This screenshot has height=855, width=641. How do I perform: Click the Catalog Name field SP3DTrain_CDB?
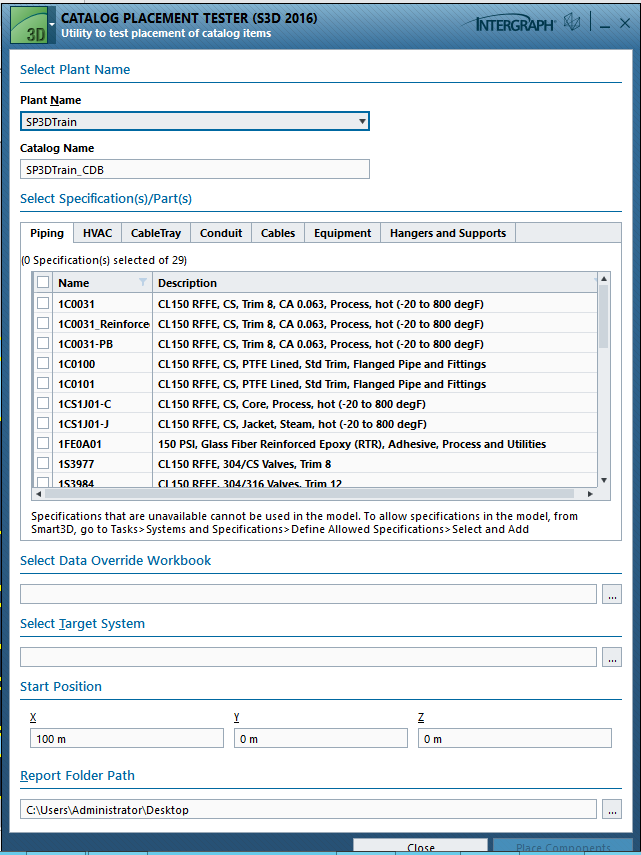tap(195, 169)
